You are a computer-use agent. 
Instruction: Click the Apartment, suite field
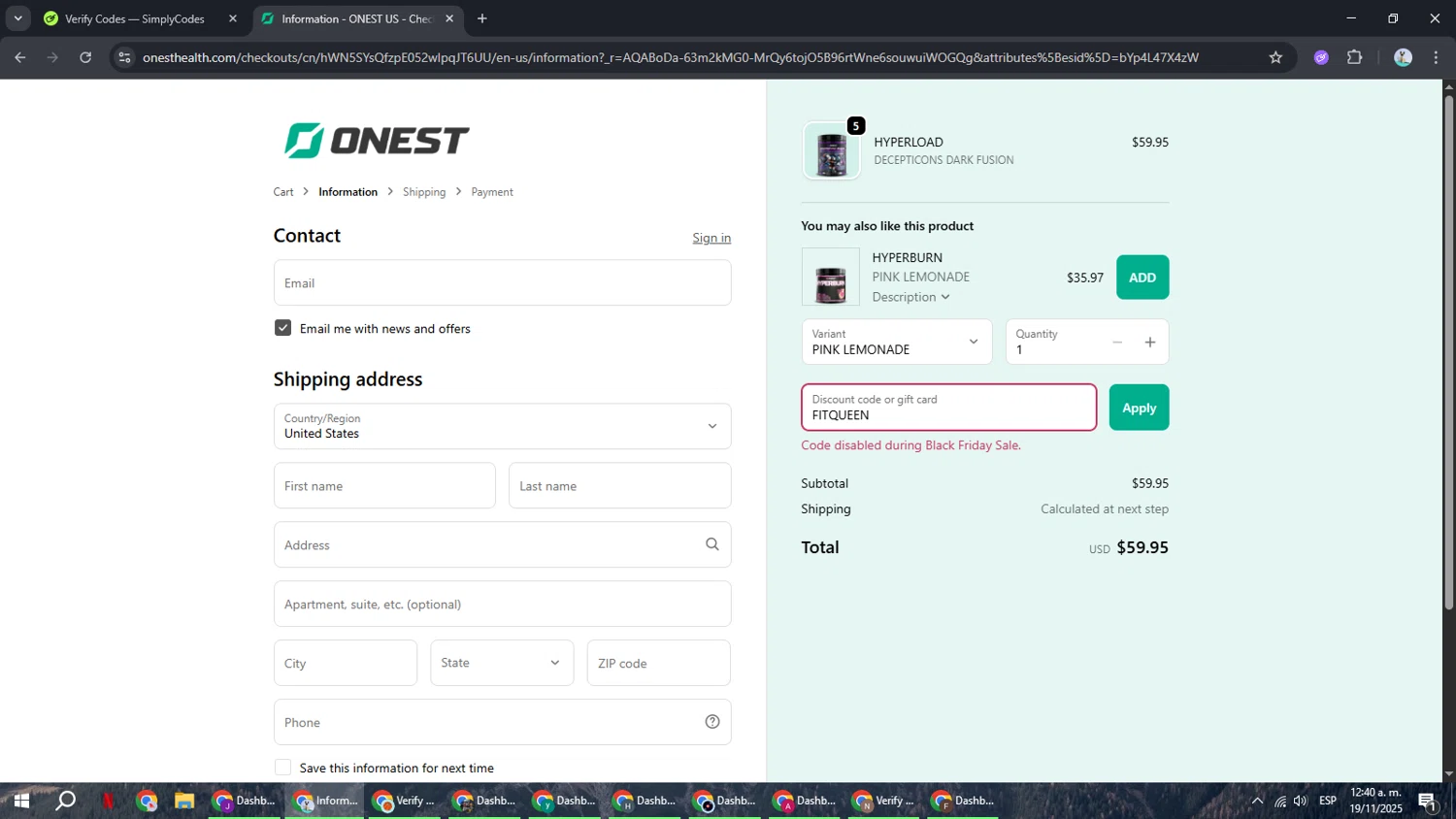(502, 604)
